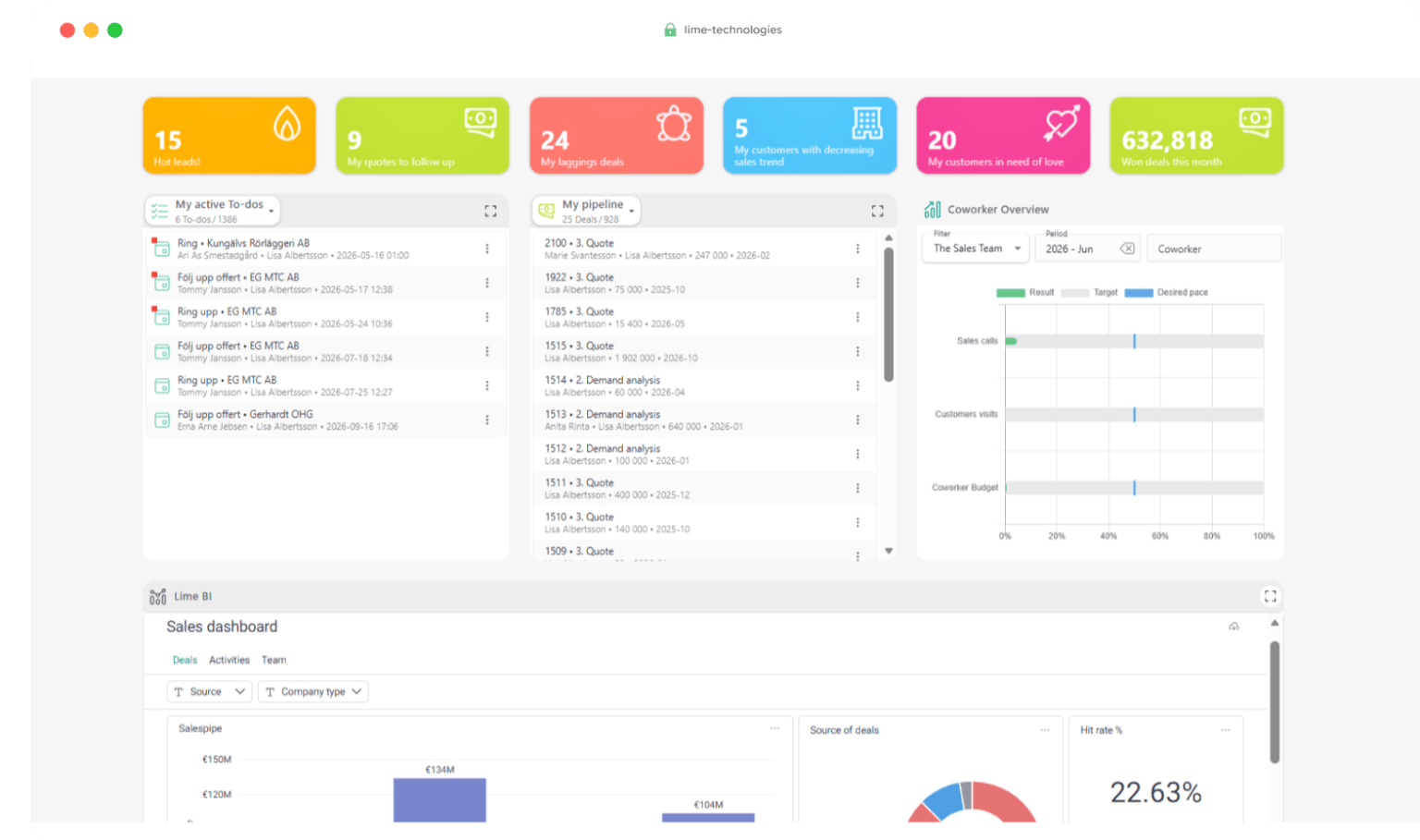Screen dimensions: 1420x840
Task: Expand My pipeline widget to fullscreen
Action: (877, 212)
